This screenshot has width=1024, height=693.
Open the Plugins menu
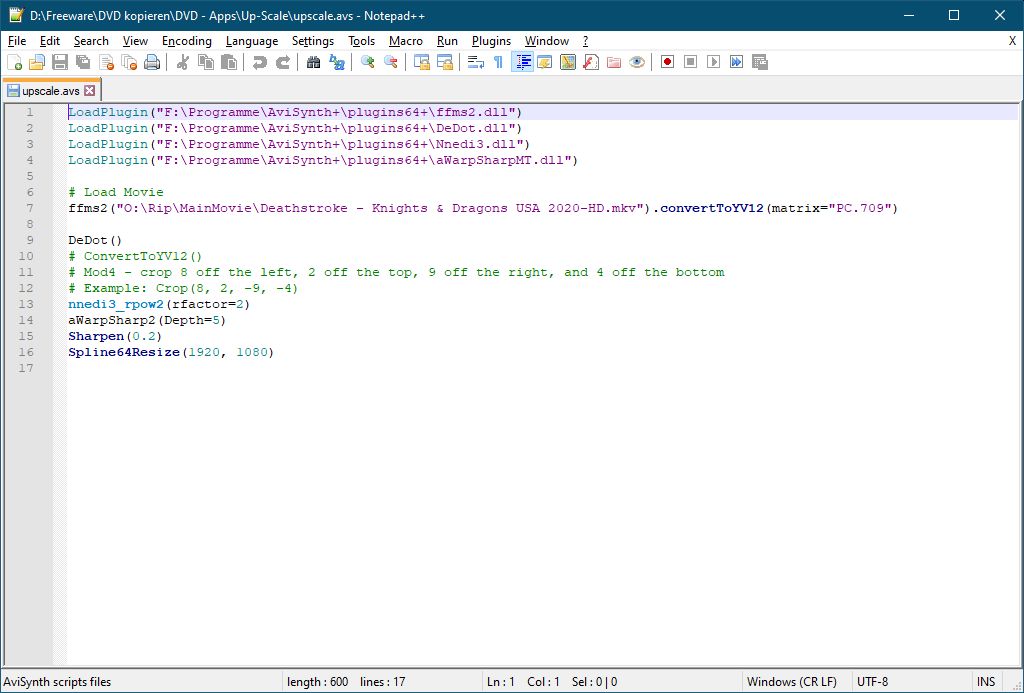click(491, 41)
